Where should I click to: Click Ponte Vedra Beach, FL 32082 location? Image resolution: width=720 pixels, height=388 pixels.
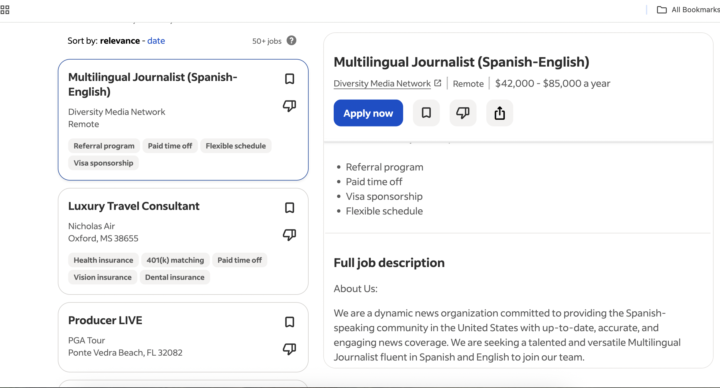click(125, 353)
